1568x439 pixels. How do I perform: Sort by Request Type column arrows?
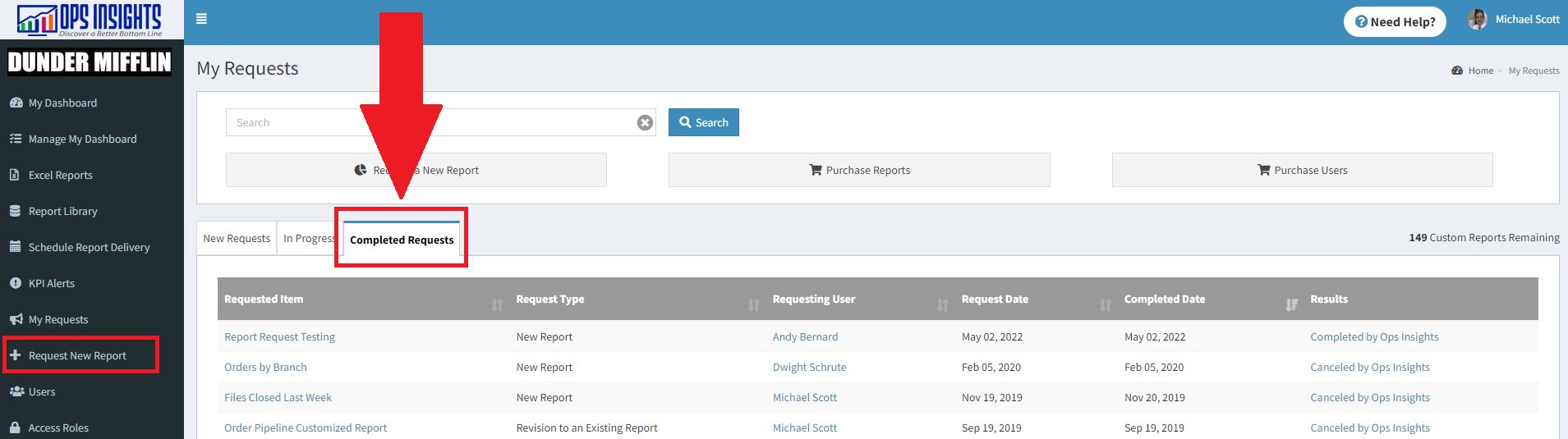753,305
